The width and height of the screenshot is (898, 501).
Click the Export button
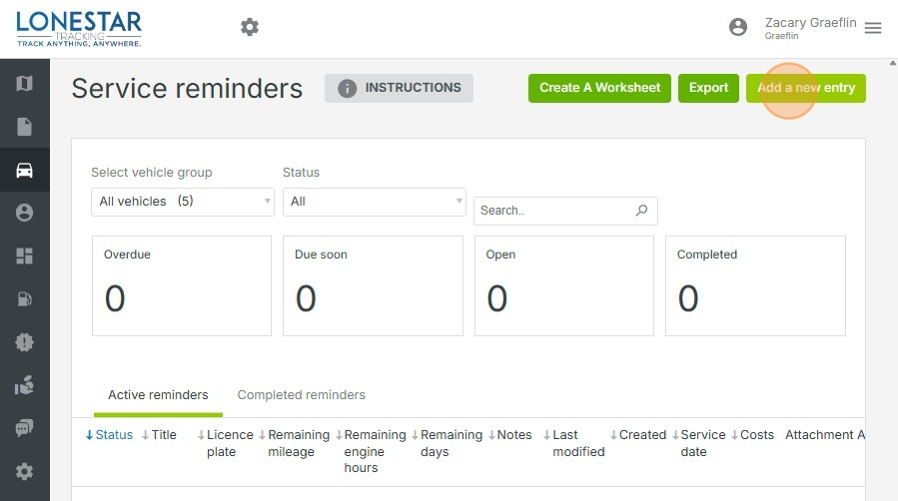(708, 88)
